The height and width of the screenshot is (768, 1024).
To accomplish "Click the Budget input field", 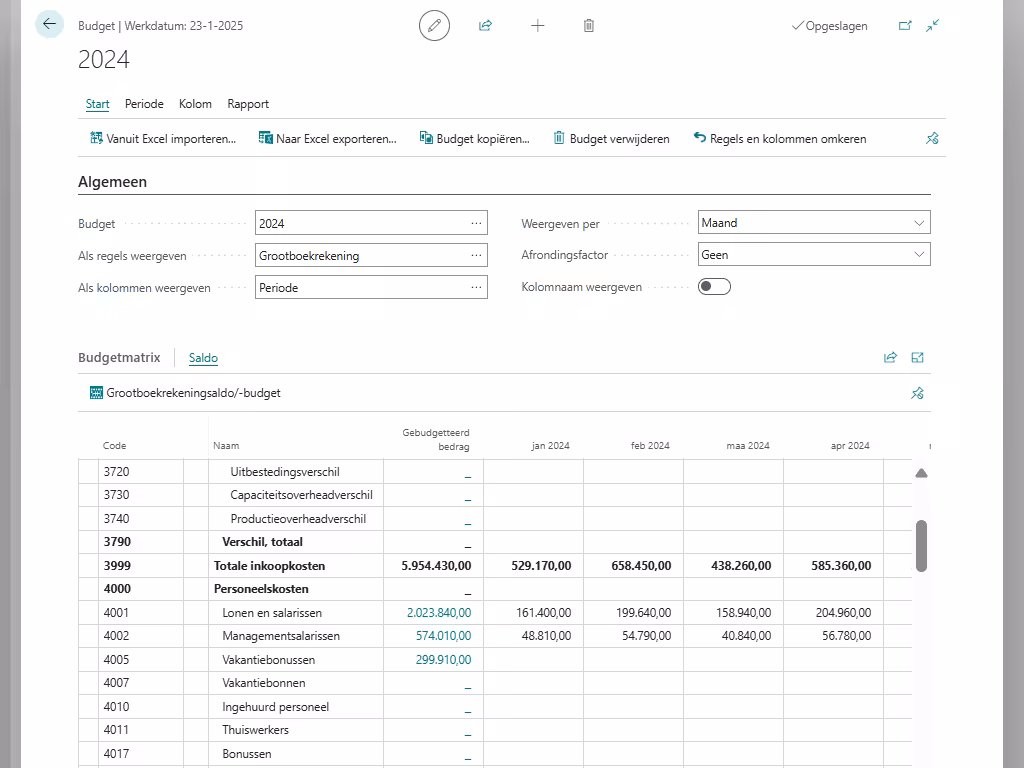I will 360,224.
